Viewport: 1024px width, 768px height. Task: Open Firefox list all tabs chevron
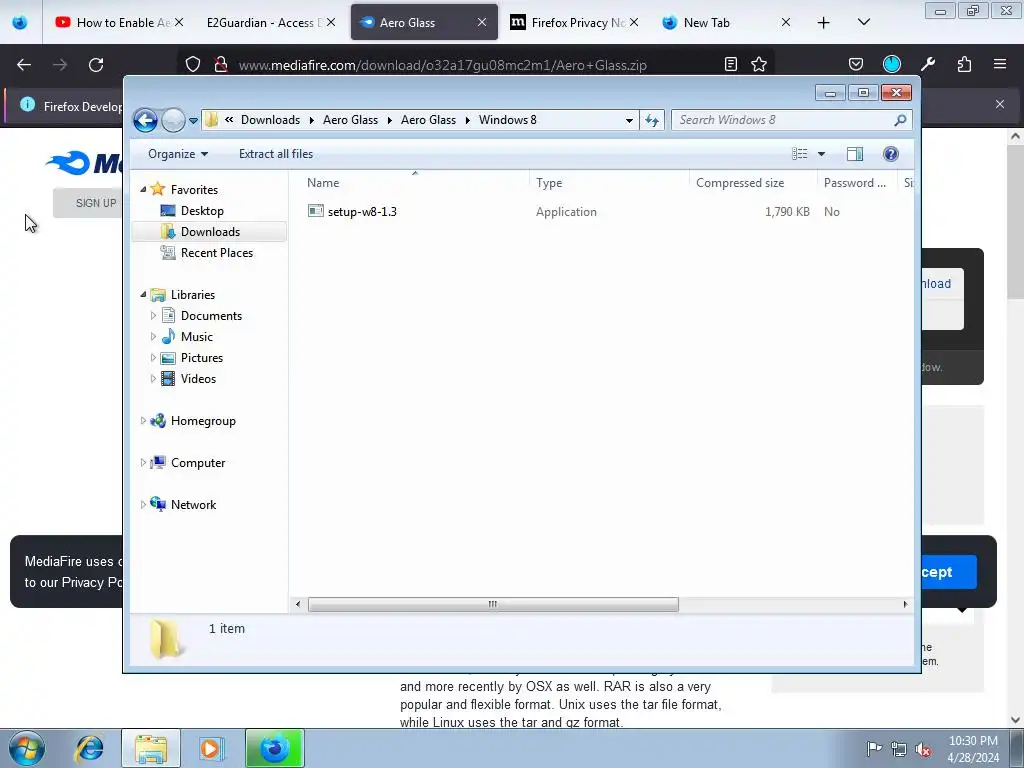click(x=863, y=22)
